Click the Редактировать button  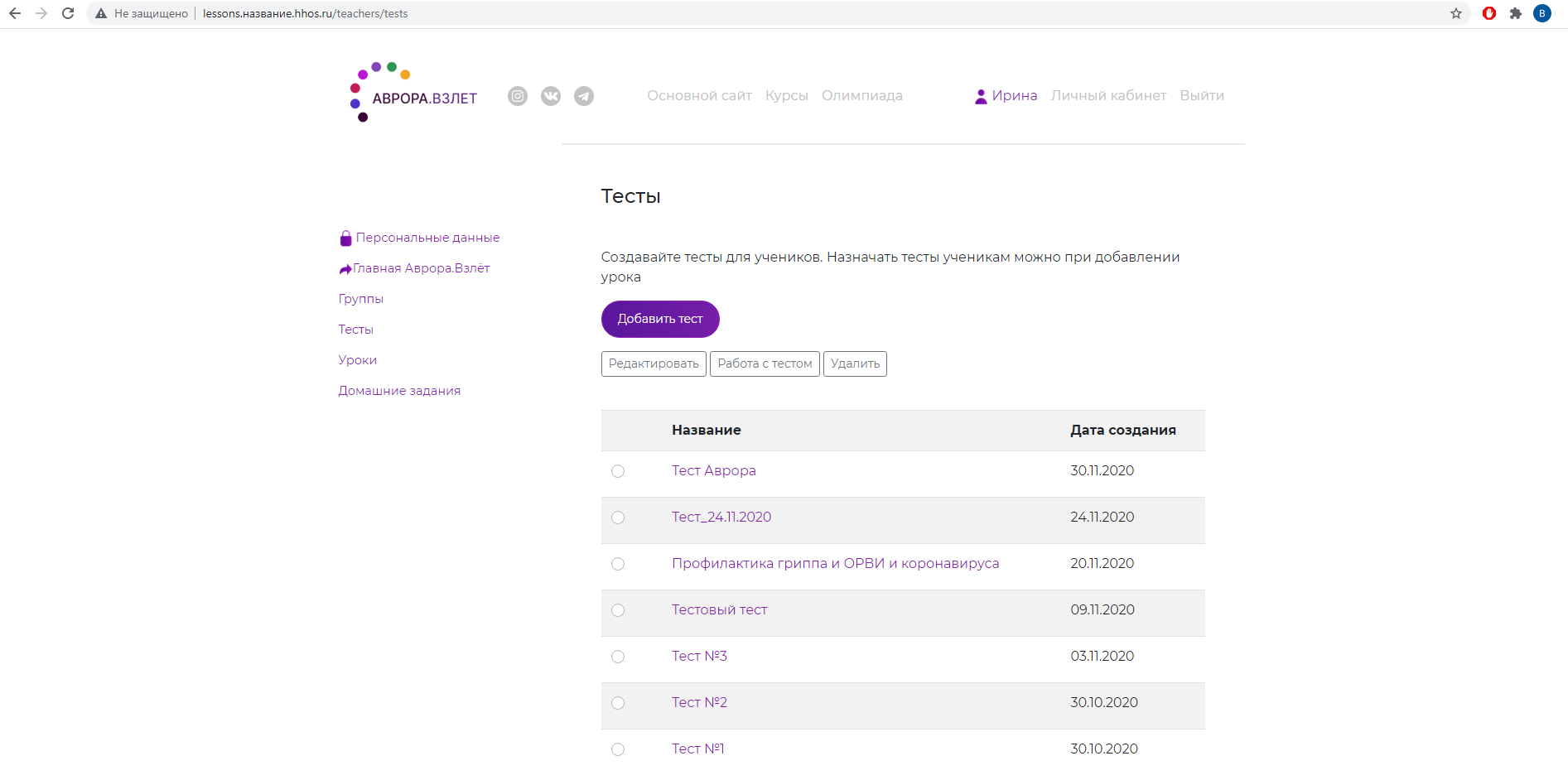point(653,364)
